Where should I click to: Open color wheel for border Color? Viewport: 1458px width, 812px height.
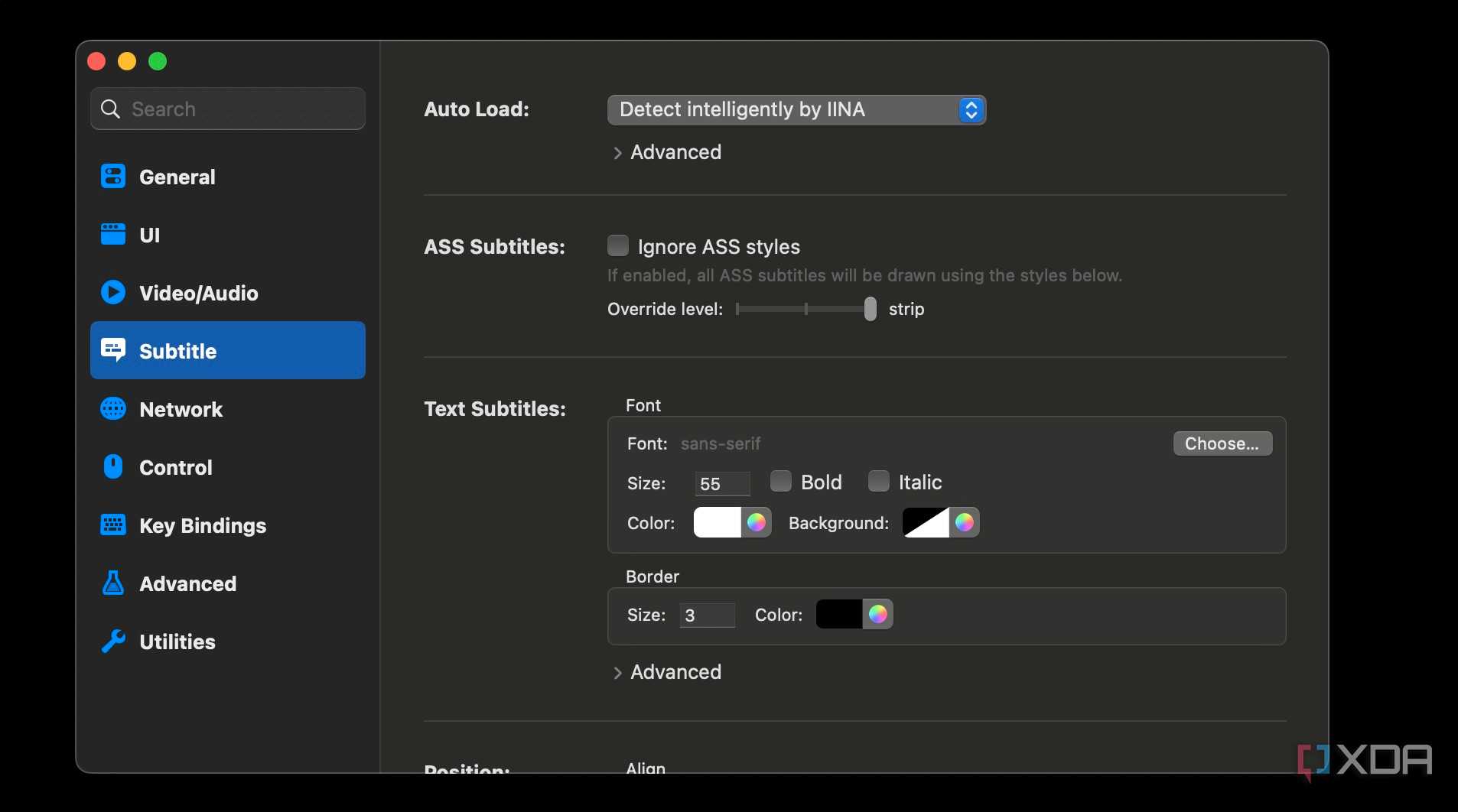pyautogui.click(x=878, y=614)
